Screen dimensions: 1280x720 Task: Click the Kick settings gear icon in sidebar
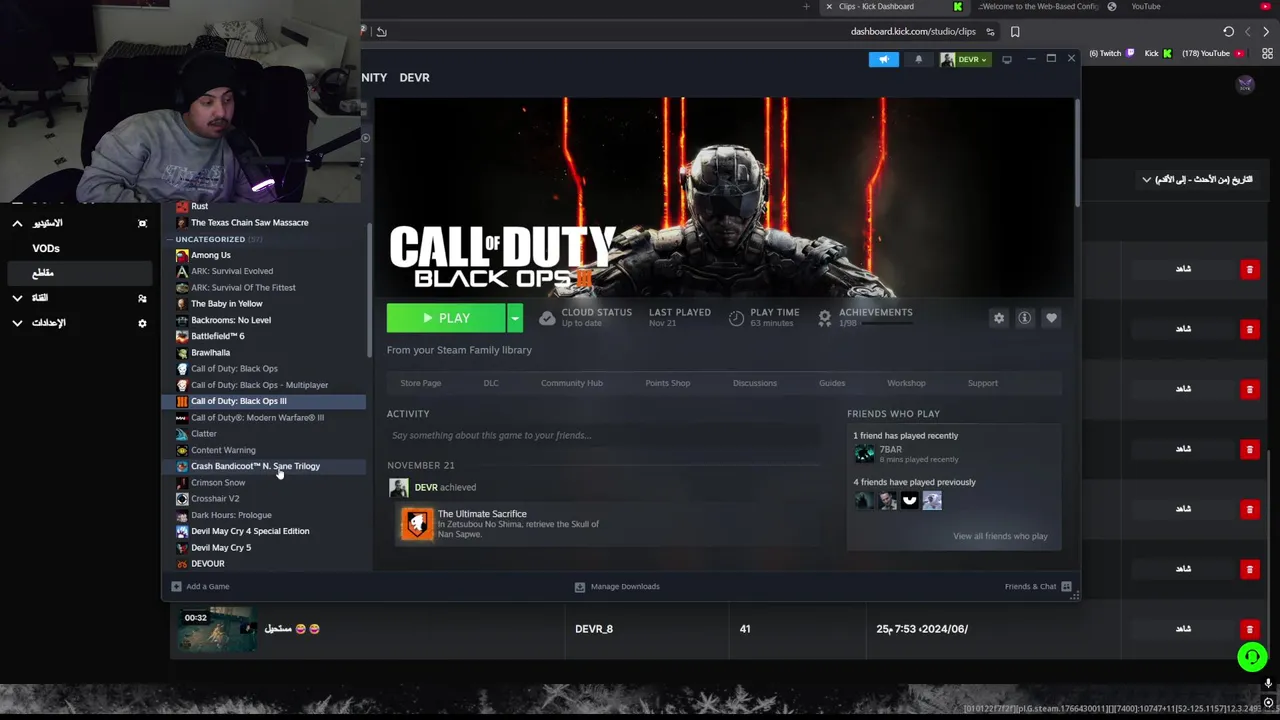point(142,323)
